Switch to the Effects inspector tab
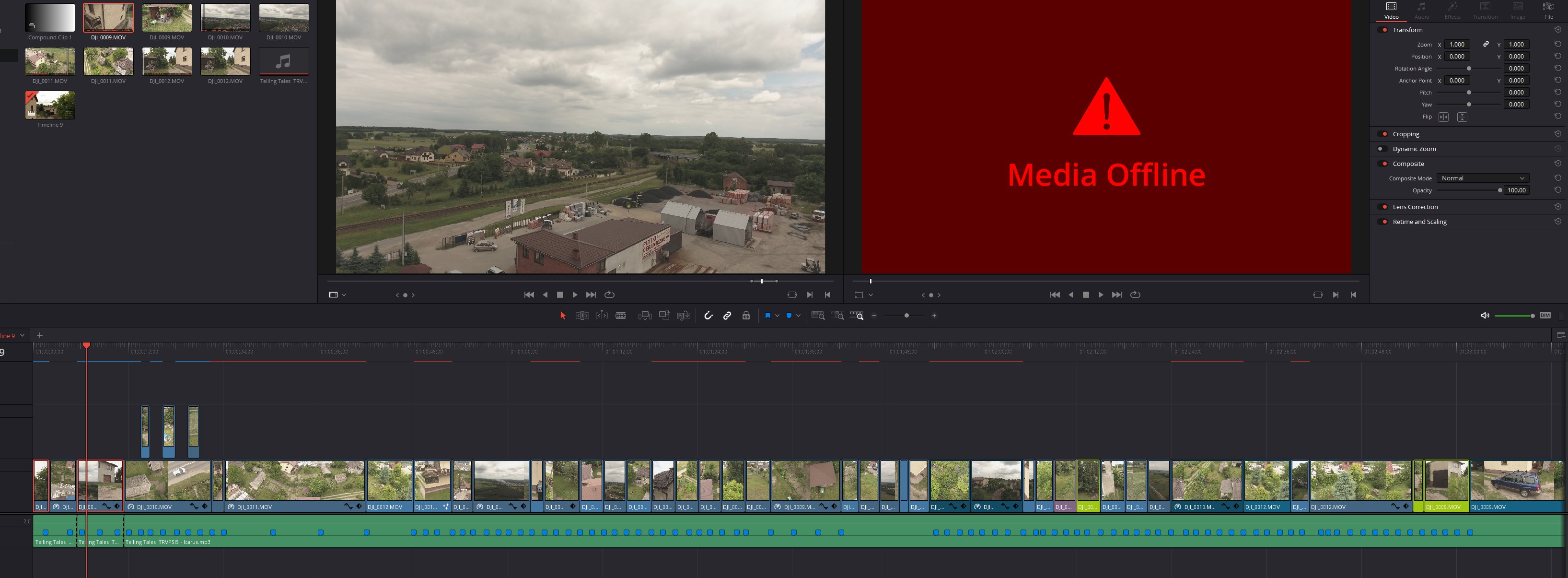This screenshot has height=578, width=1568. click(x=1452, y=11)
